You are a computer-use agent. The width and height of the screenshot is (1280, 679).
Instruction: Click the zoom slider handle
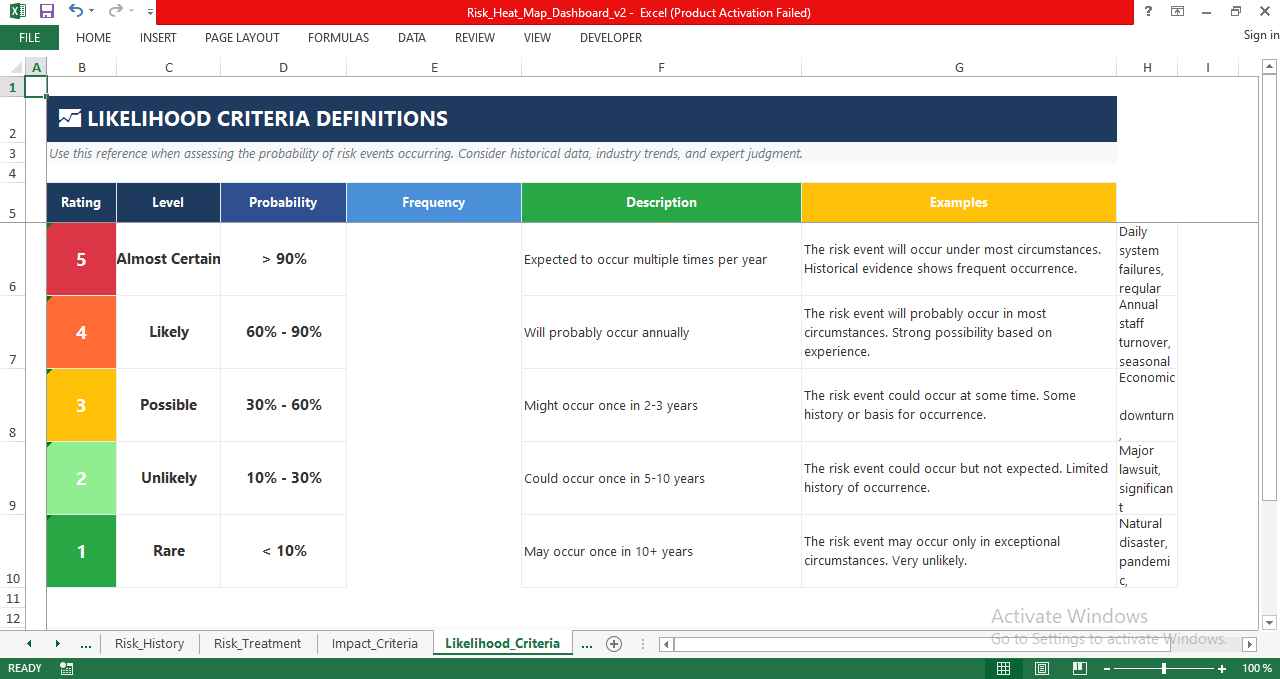point(1164,668)
